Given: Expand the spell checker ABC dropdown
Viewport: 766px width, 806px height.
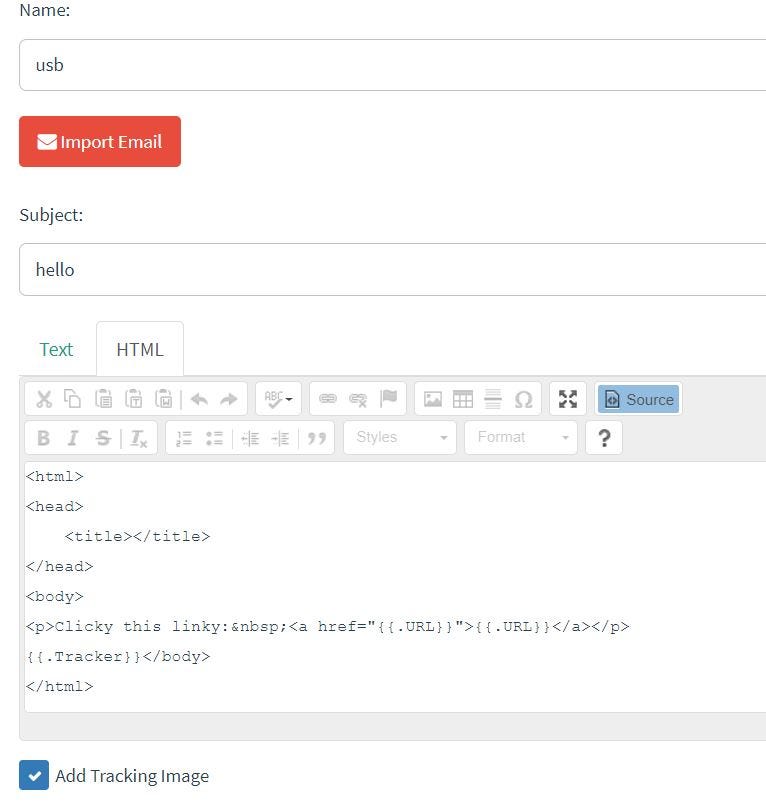Looking at the screenshot, I should 278,399.
